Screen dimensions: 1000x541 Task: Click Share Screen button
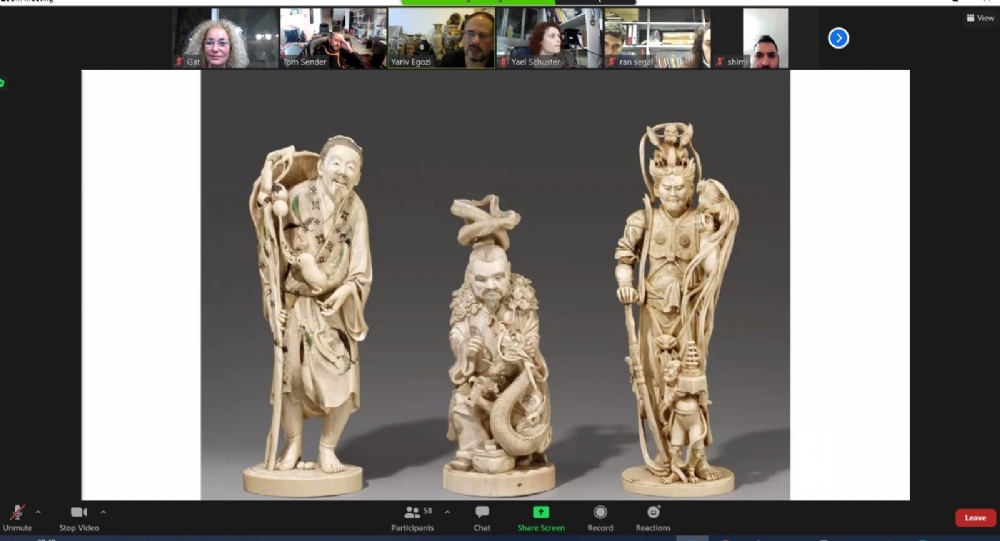coord(541,517)
